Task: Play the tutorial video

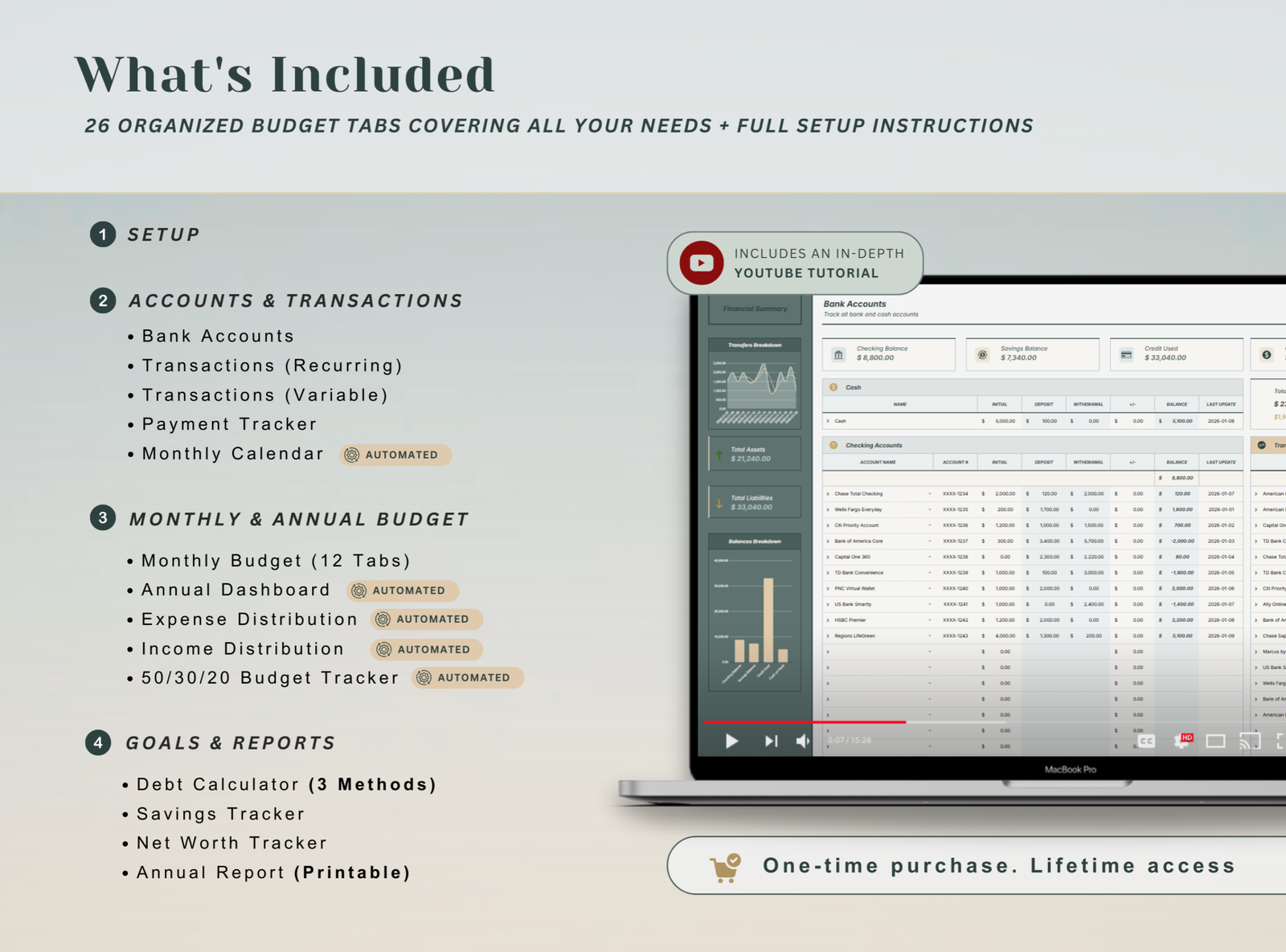Action: click(x=731, y=741)
